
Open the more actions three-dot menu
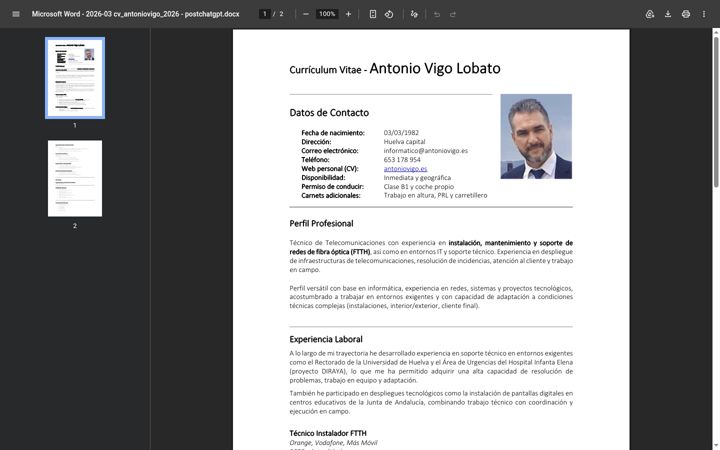pos(703,14)
